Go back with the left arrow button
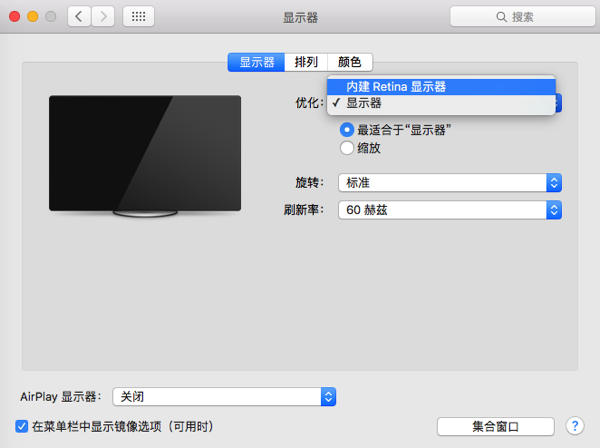The width and height of the screenshot is (600, 448). (79, 16)
